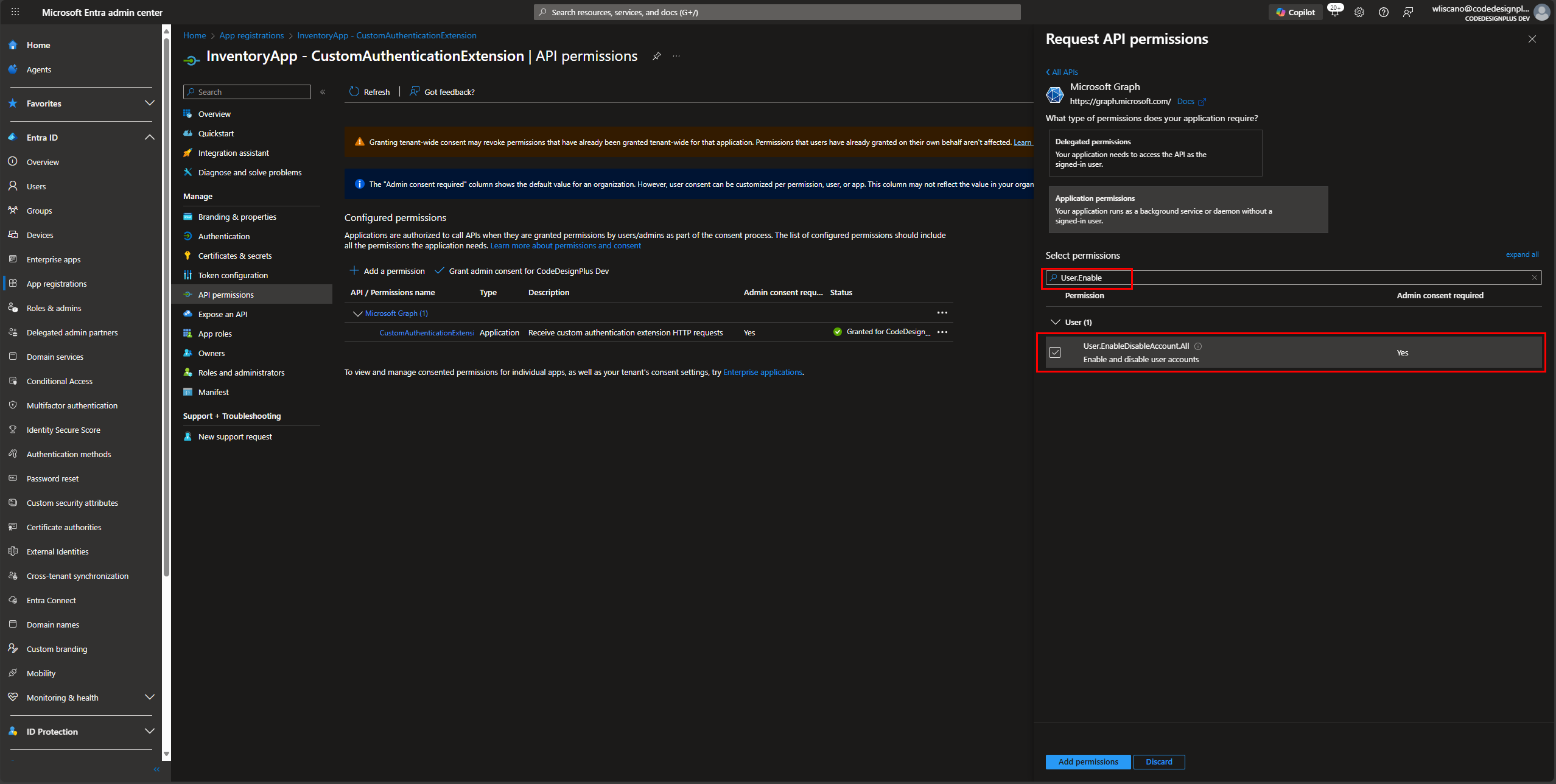The height and width of the screenshot is (784, 1556).
Task: Go to Home in the left sidebar
Action: click(x=38, y=45)
